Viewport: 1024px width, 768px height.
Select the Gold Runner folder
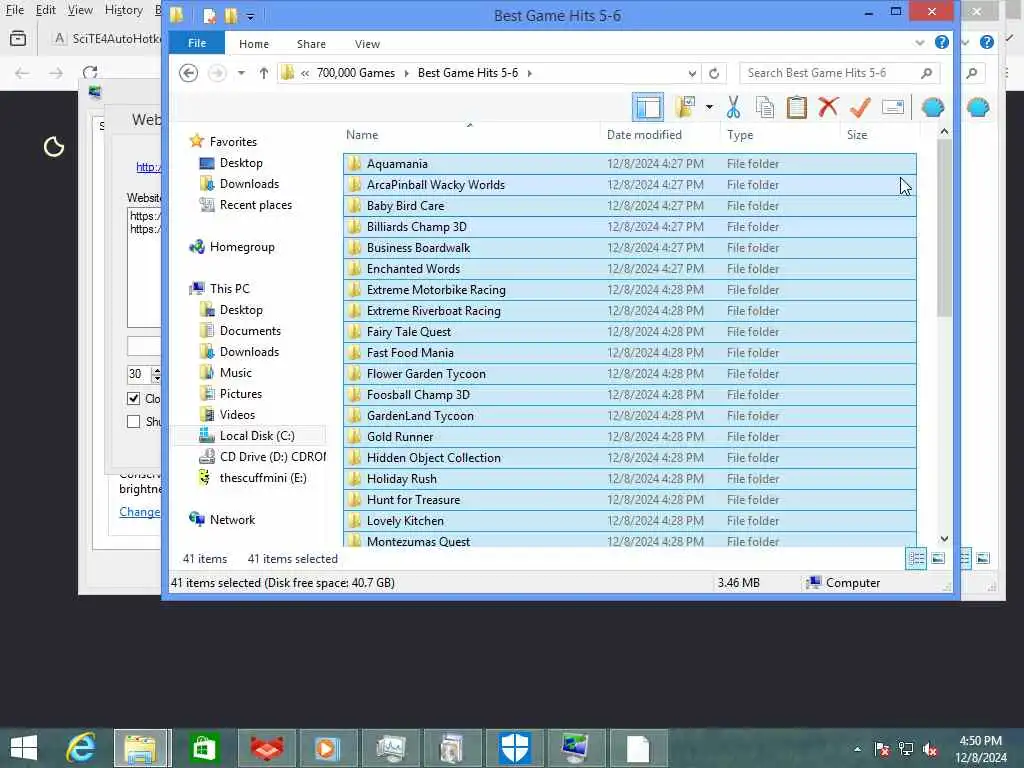point(630,437)
